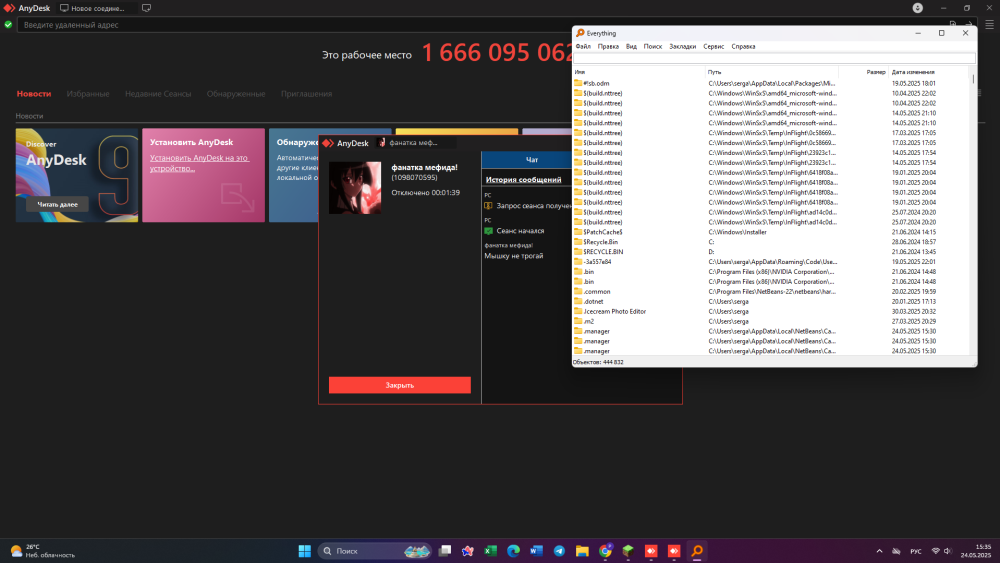Launch Microsoft Edge from the taskbar
The height and width of the screenshot is (563, 1000).
pyautogui.click(x=513, y=551)
